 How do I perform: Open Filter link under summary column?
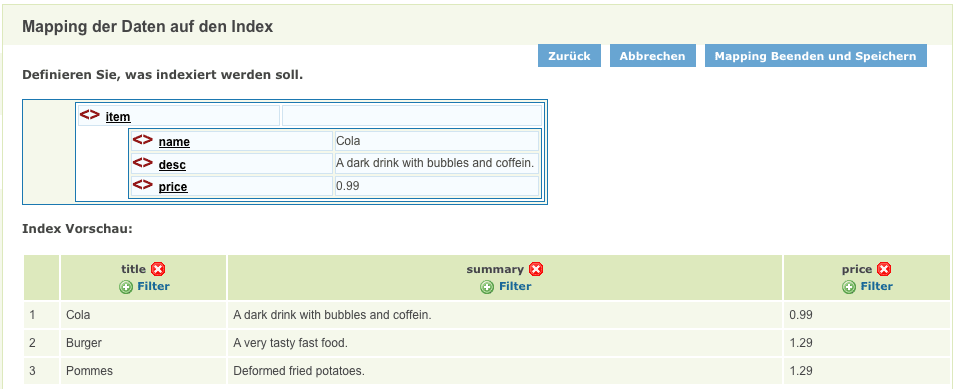[x=515, y=286]
